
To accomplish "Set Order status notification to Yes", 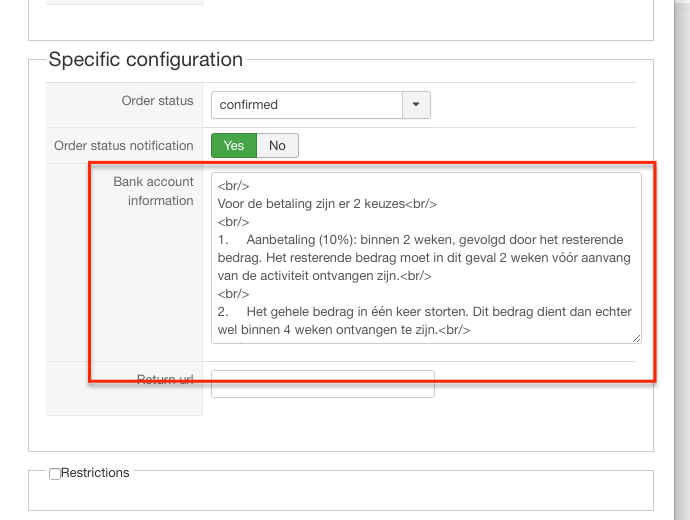I will click(234, 146).
